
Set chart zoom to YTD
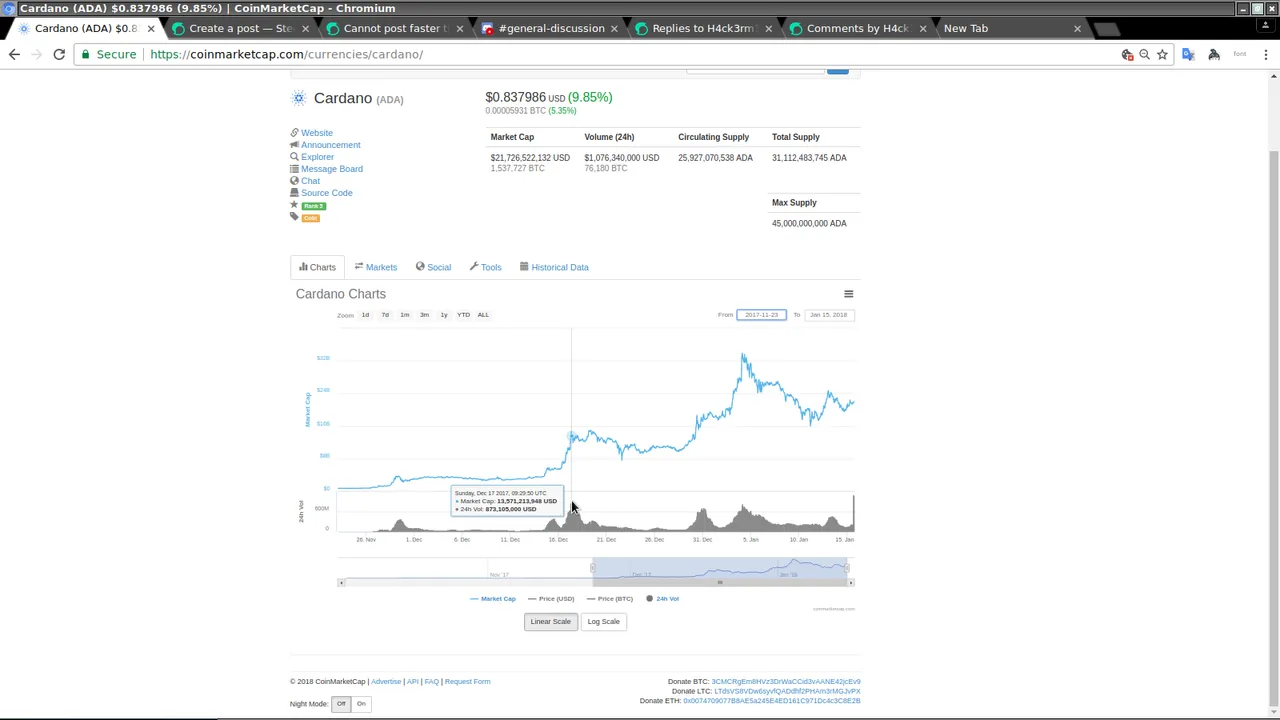(x=463, y=315)
